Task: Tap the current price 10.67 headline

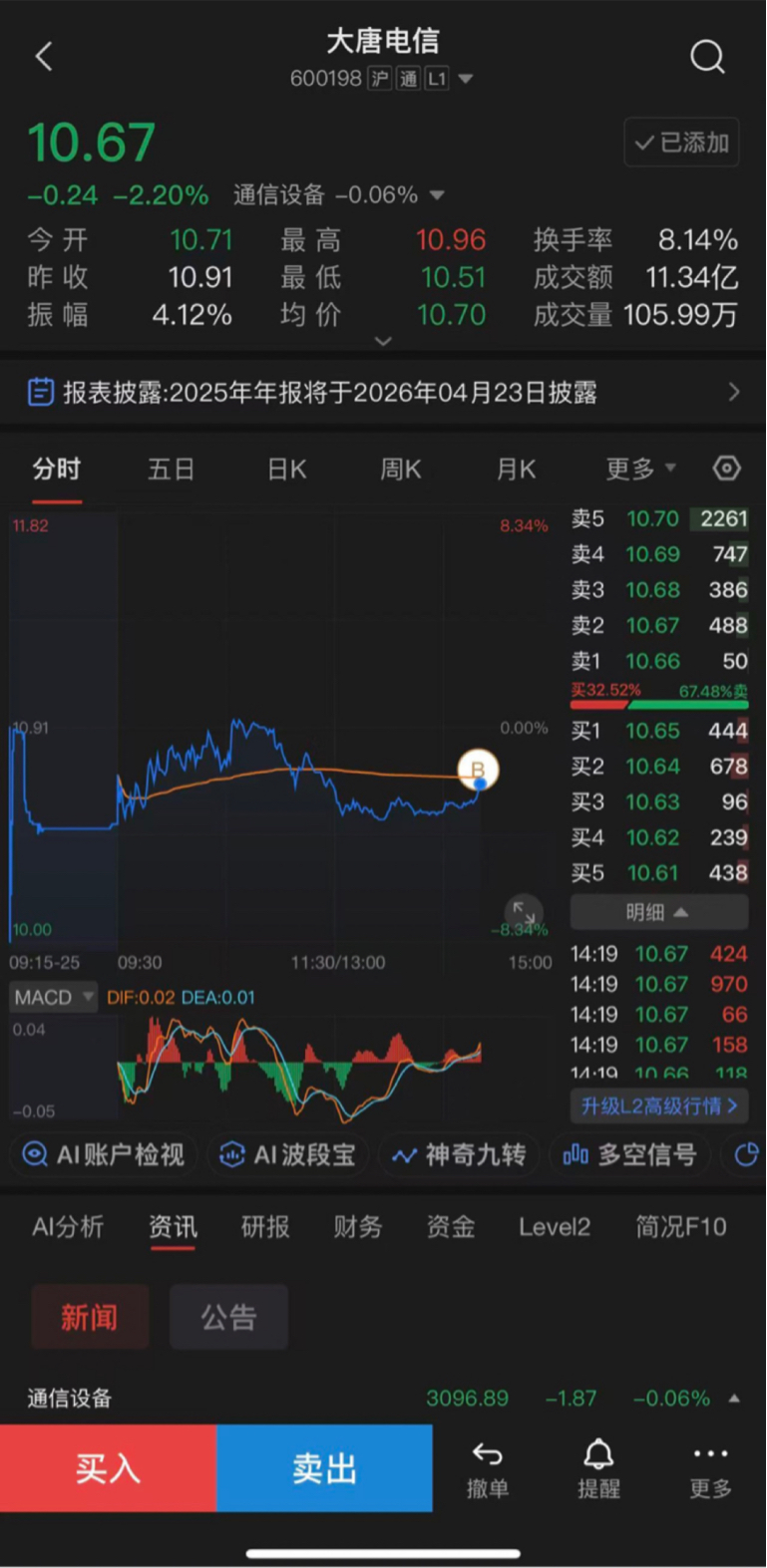Action: point(92,143)
